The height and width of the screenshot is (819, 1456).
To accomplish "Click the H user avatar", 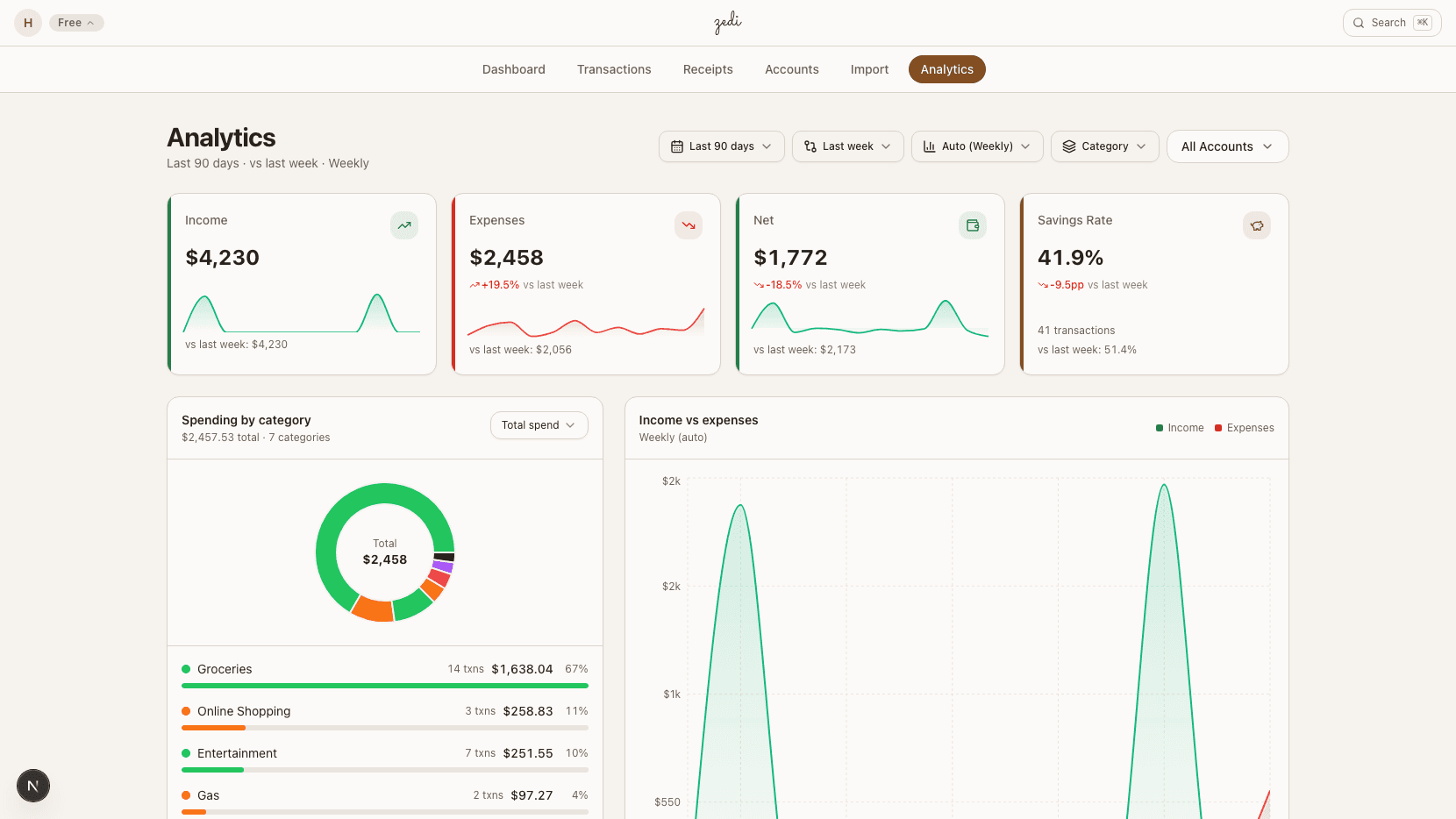I will coord(28,23).
